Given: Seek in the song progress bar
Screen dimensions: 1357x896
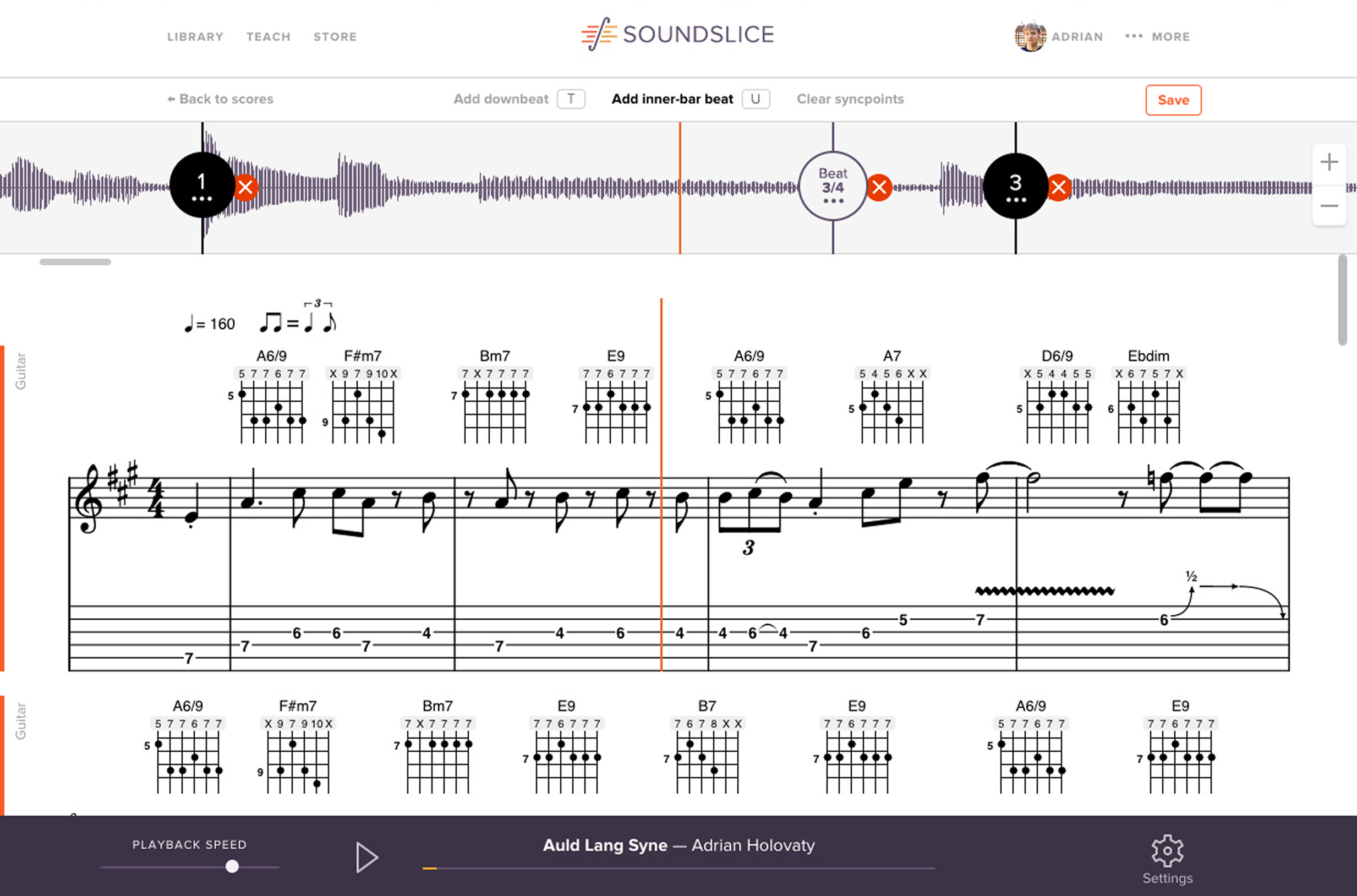Looking at the screenshot, I should [678, 868].
